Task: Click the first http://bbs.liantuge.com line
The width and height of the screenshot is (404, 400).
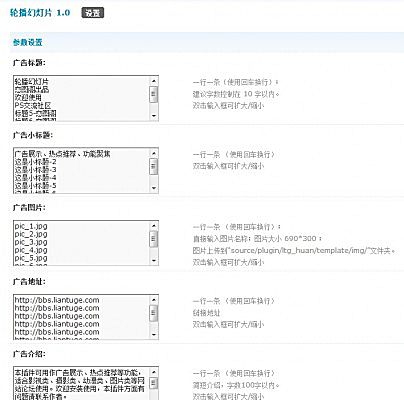Action: coord(57,300)
